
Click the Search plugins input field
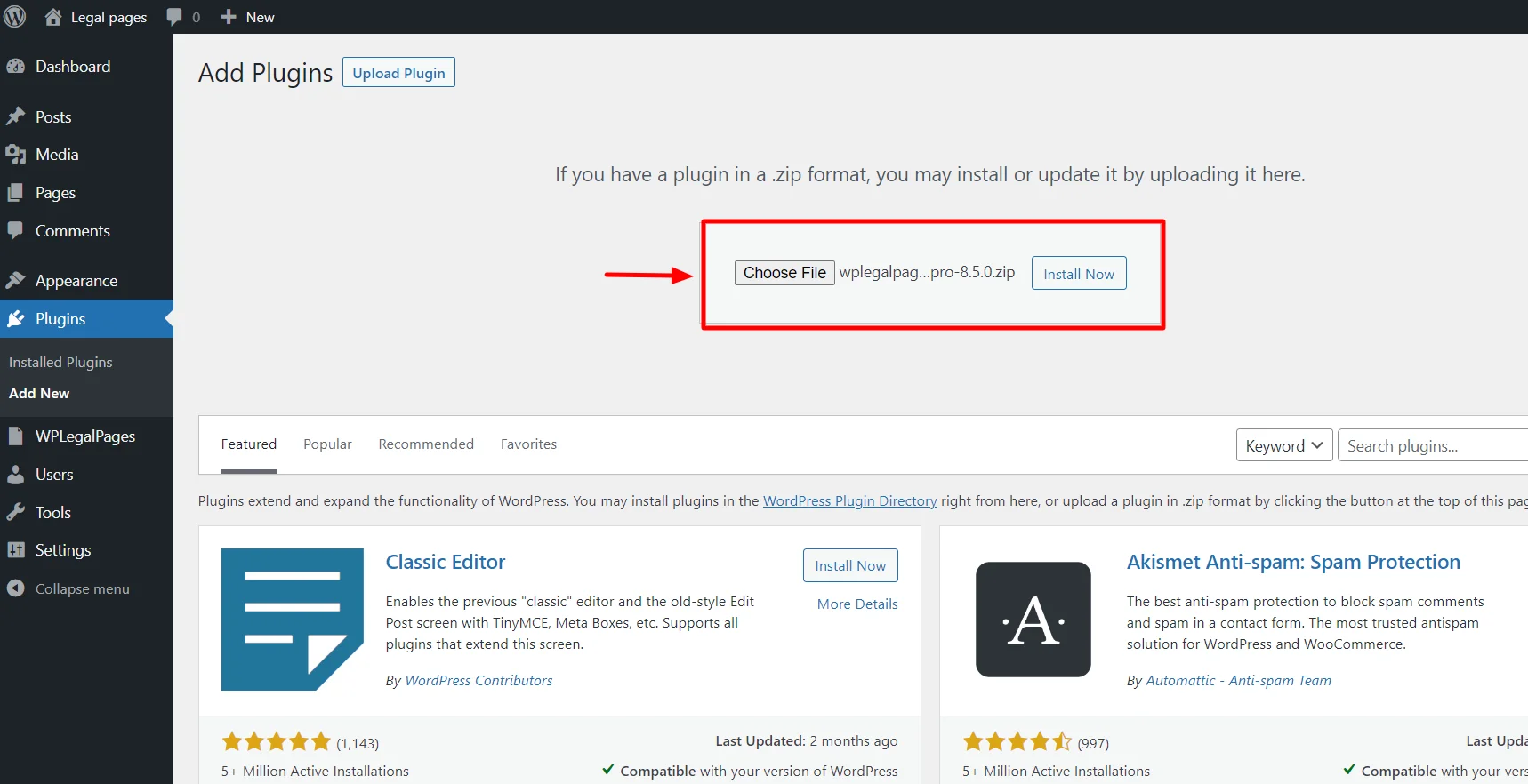coord(1433,445)
